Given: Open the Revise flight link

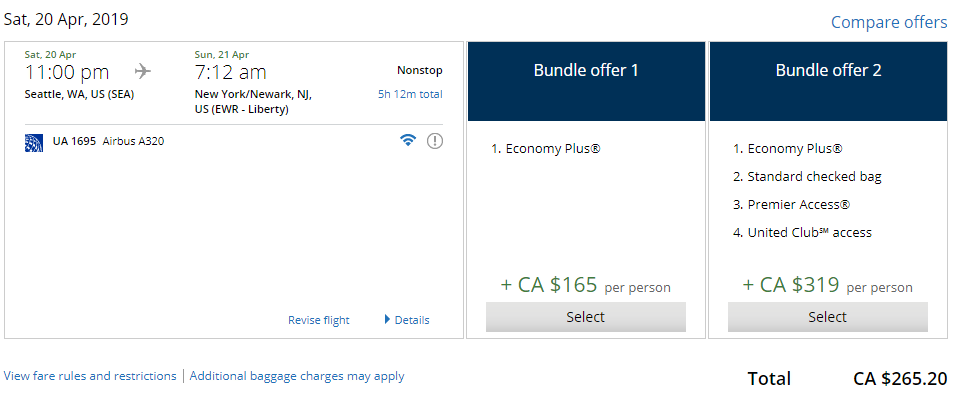Looking at the screenshot, I should (x=319, y=320).
